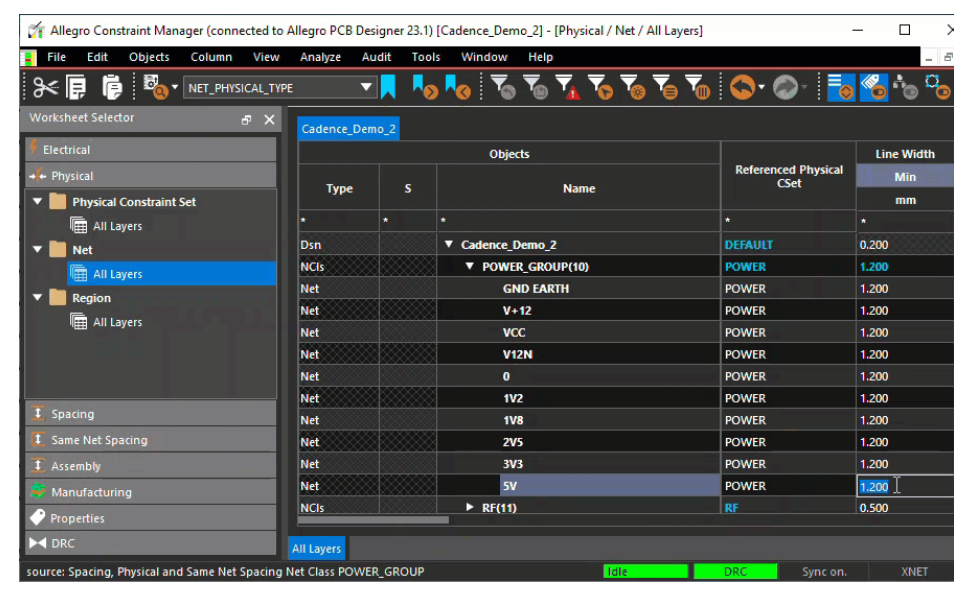Open the Window menu
The image size is (976, 599).
[x=484, y=57]
